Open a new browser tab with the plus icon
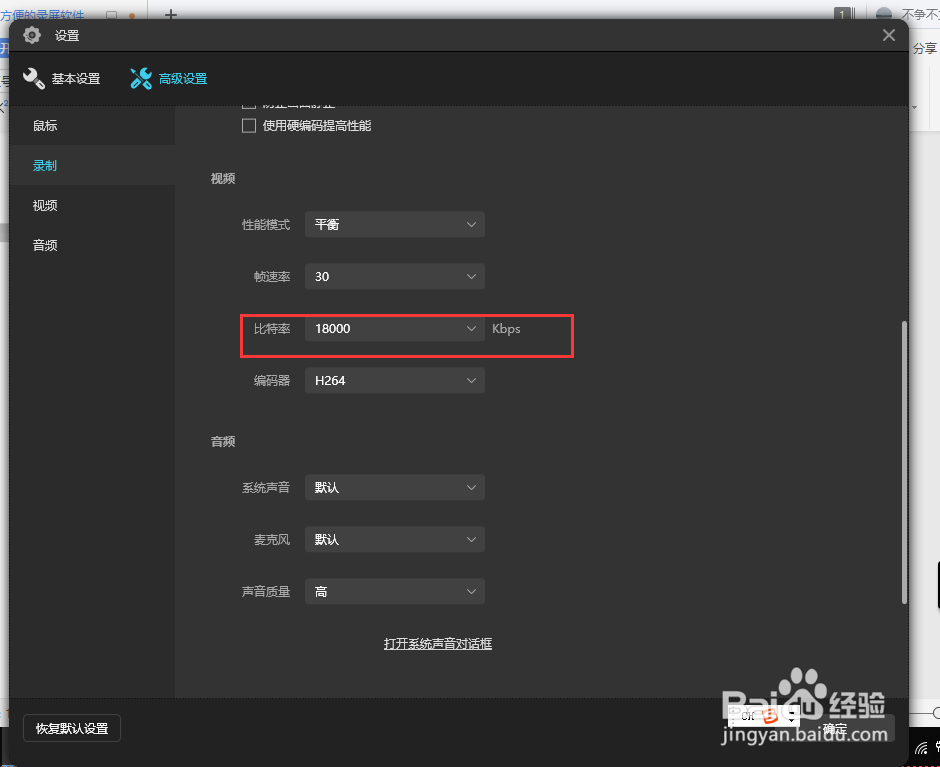The width and height of the screenshot is (940, 767). click(x=172, y=14)
